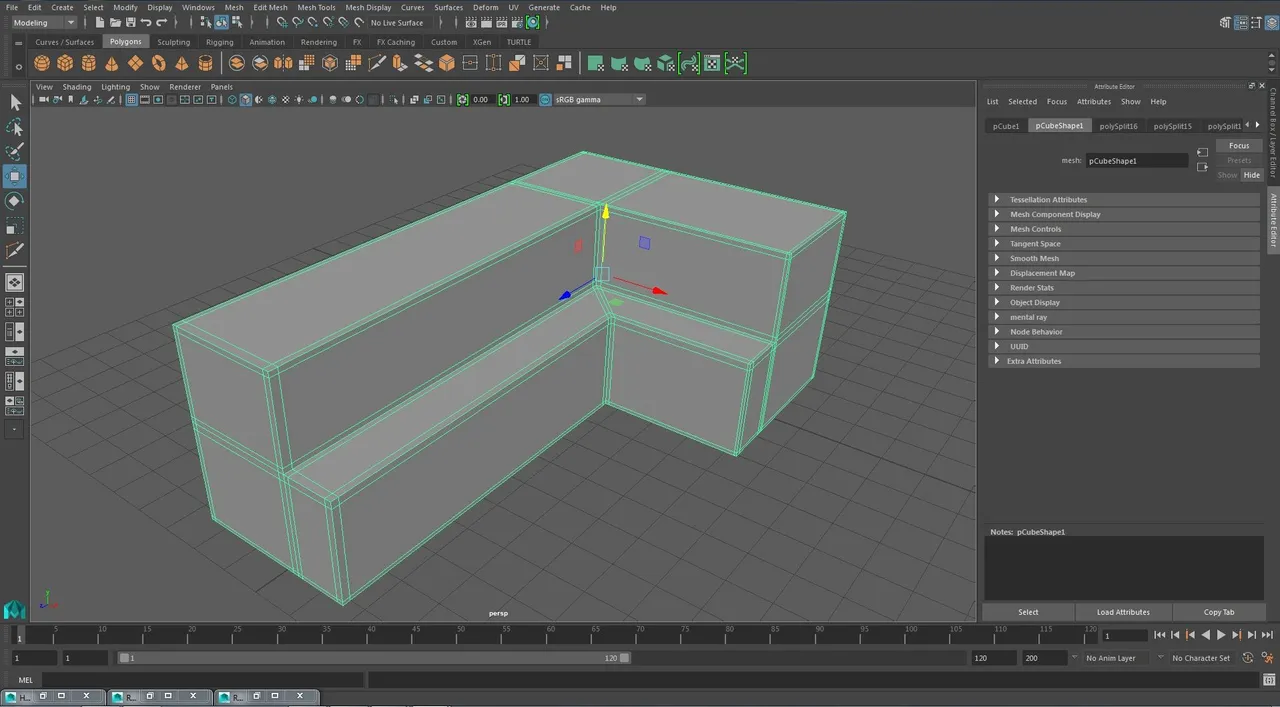Toggle the No Live Surface option
Viewport: 1280px width, 707px height.
click(397, 22)
